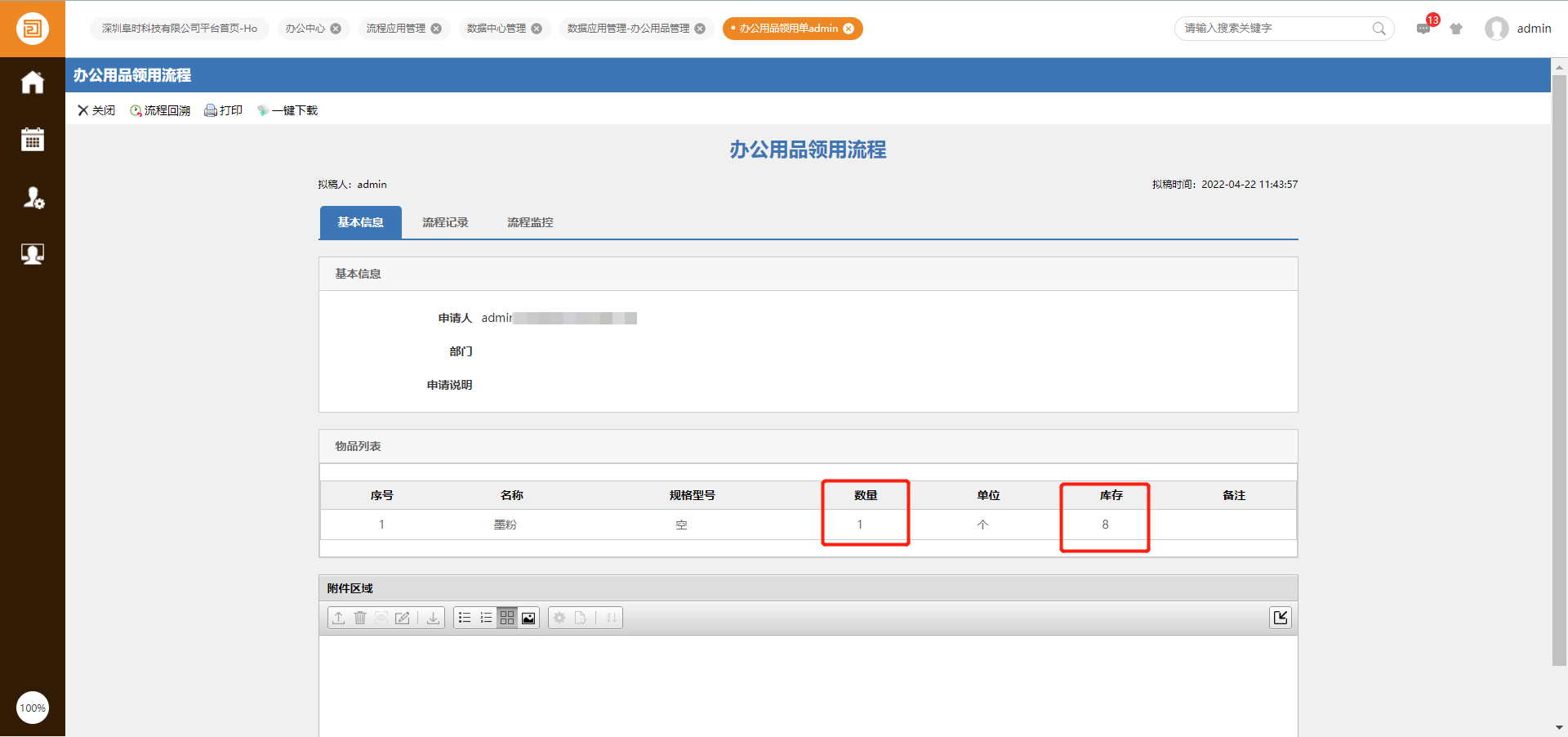Click the upload attachment icon
1568x737 pixels.
(x=339, y=618)
